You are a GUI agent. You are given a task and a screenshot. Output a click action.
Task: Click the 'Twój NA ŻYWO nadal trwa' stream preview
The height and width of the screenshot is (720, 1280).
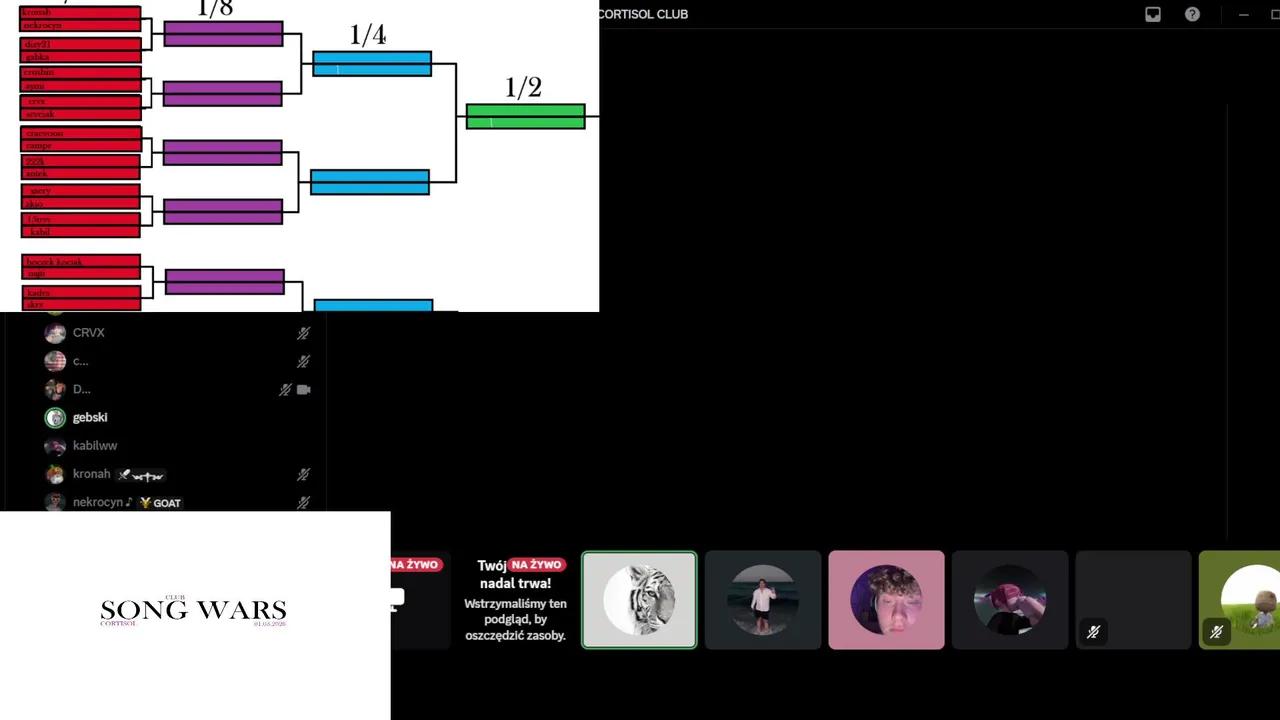tap(515, 600)
